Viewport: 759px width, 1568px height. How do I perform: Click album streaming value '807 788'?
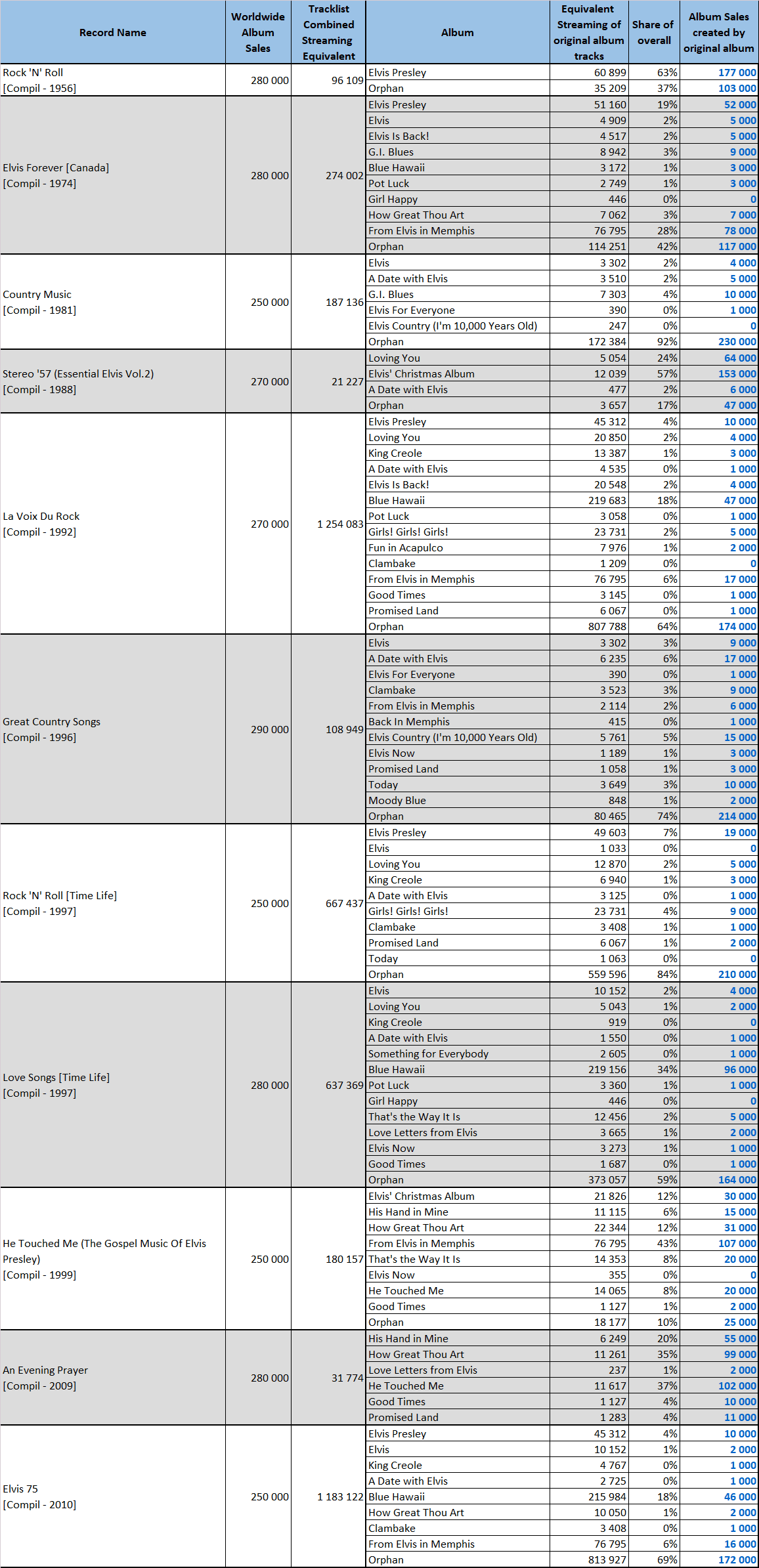point(607,626)
